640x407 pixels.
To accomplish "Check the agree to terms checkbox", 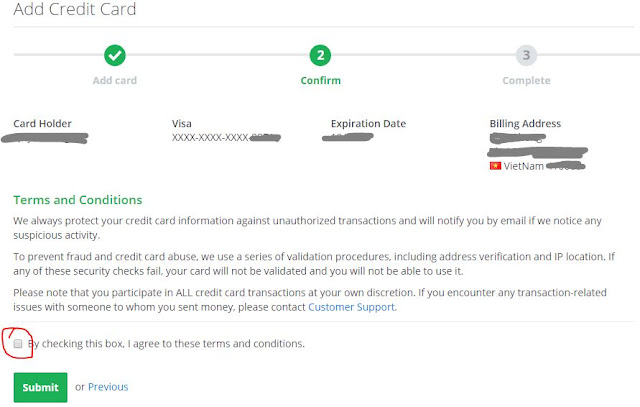I will (18, 344).
